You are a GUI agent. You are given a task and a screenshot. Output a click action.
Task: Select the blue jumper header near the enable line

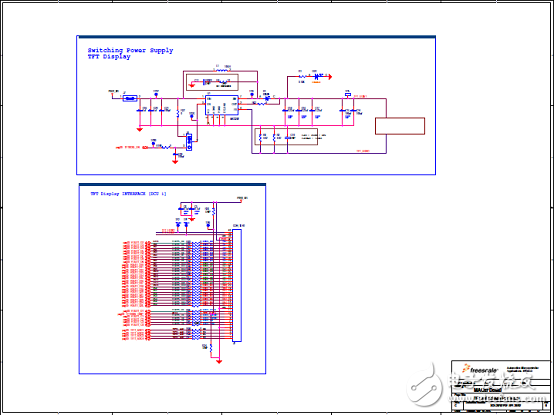point(189,142)
